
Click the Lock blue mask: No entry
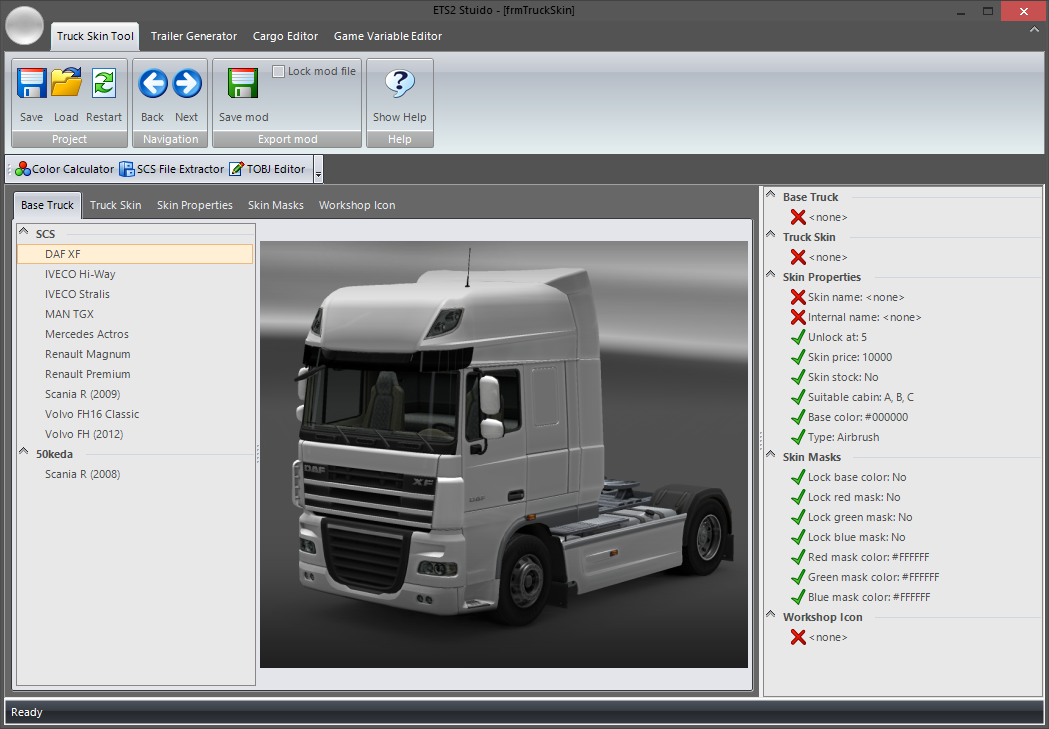click(x=856, y=537)
